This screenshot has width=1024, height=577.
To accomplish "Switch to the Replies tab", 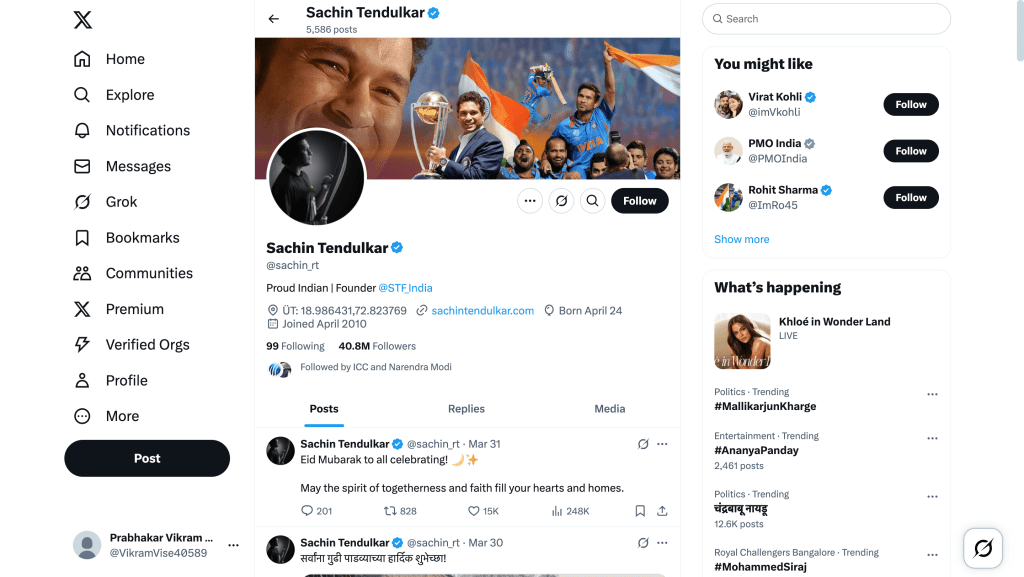I will click(466, 409).
